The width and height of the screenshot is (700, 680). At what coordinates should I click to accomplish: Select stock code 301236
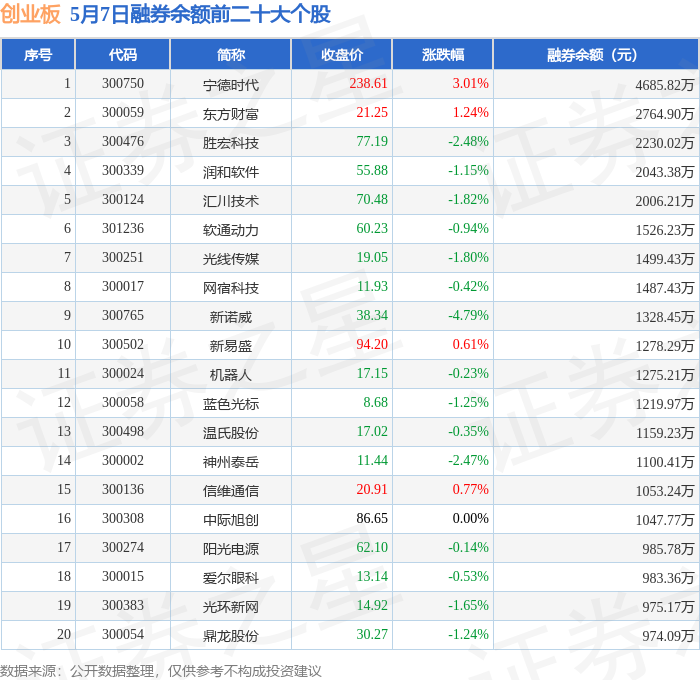pos(123,229)
